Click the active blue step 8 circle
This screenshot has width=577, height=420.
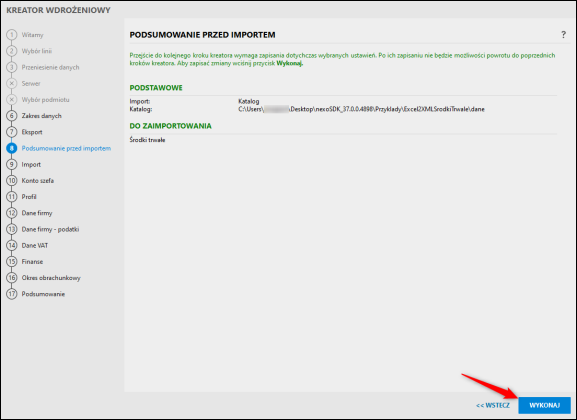[x=12, y=148]
